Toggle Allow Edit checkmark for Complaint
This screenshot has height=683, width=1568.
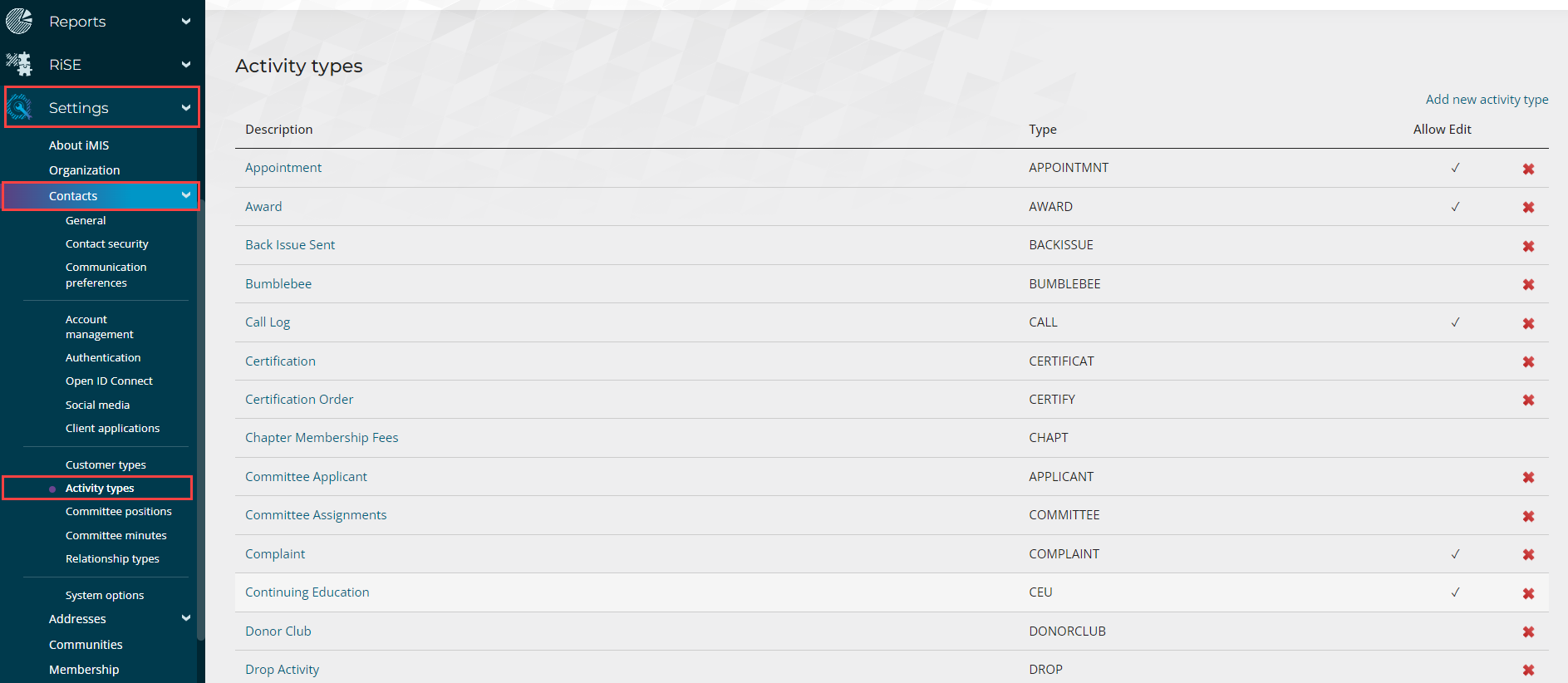coord(1455,554)
